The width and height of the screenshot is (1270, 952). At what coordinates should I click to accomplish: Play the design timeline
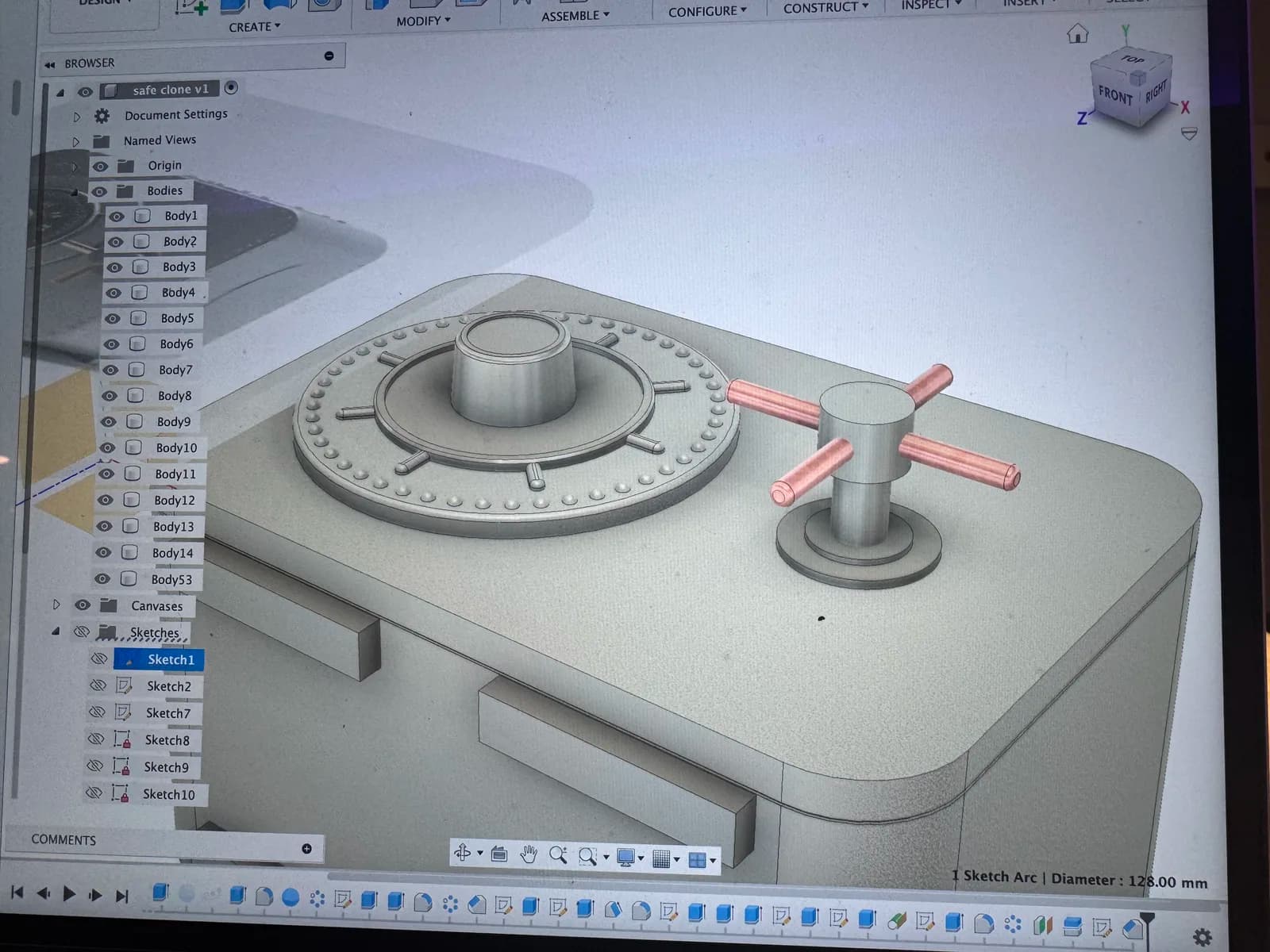(69, 894)
